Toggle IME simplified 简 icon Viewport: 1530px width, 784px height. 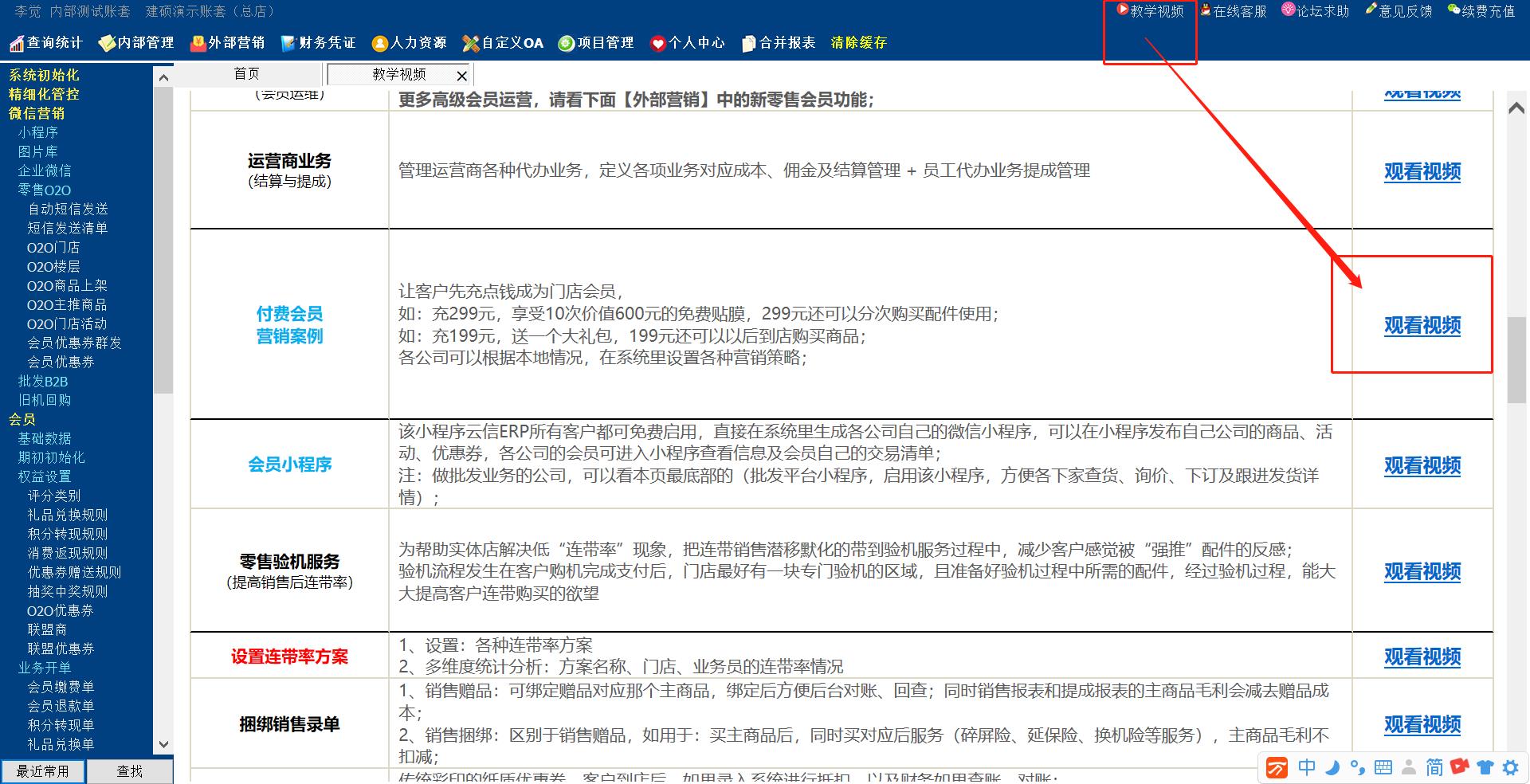click(1434, 767)
